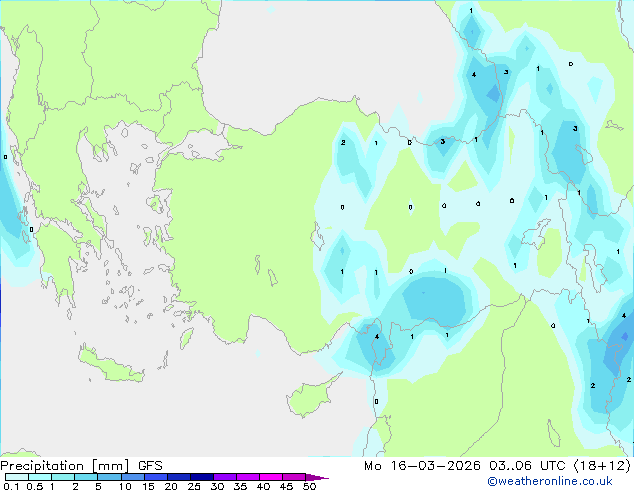Click the 'Precipitation [mm]' title text
Screen dimensions: 634x490
point(65,466)
